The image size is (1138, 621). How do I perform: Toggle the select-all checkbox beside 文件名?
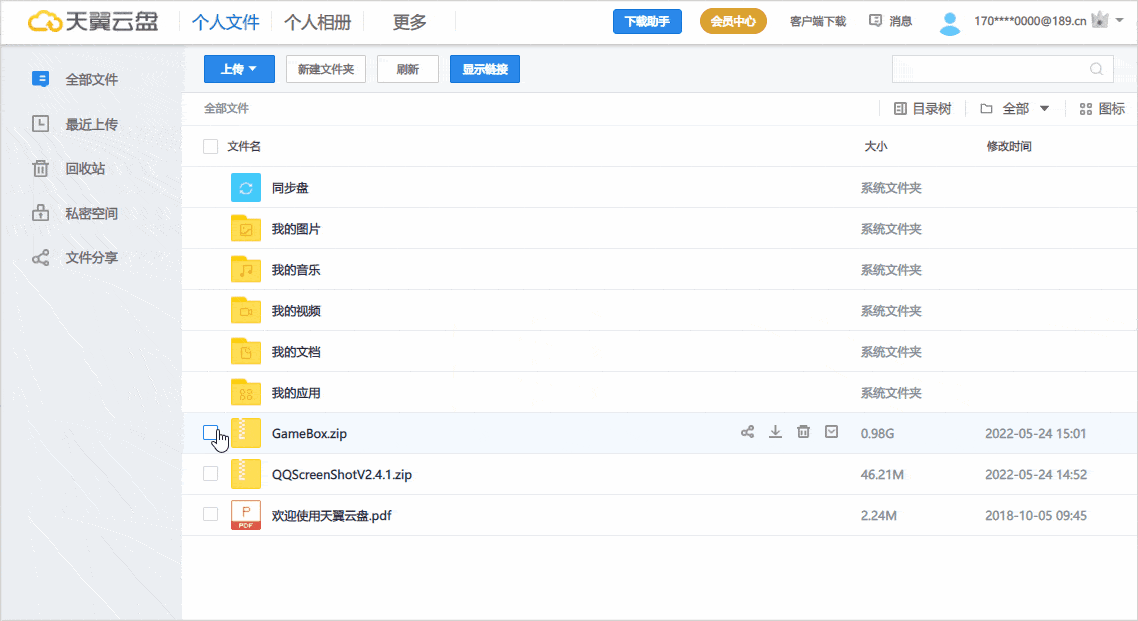[x=210, y=147]
